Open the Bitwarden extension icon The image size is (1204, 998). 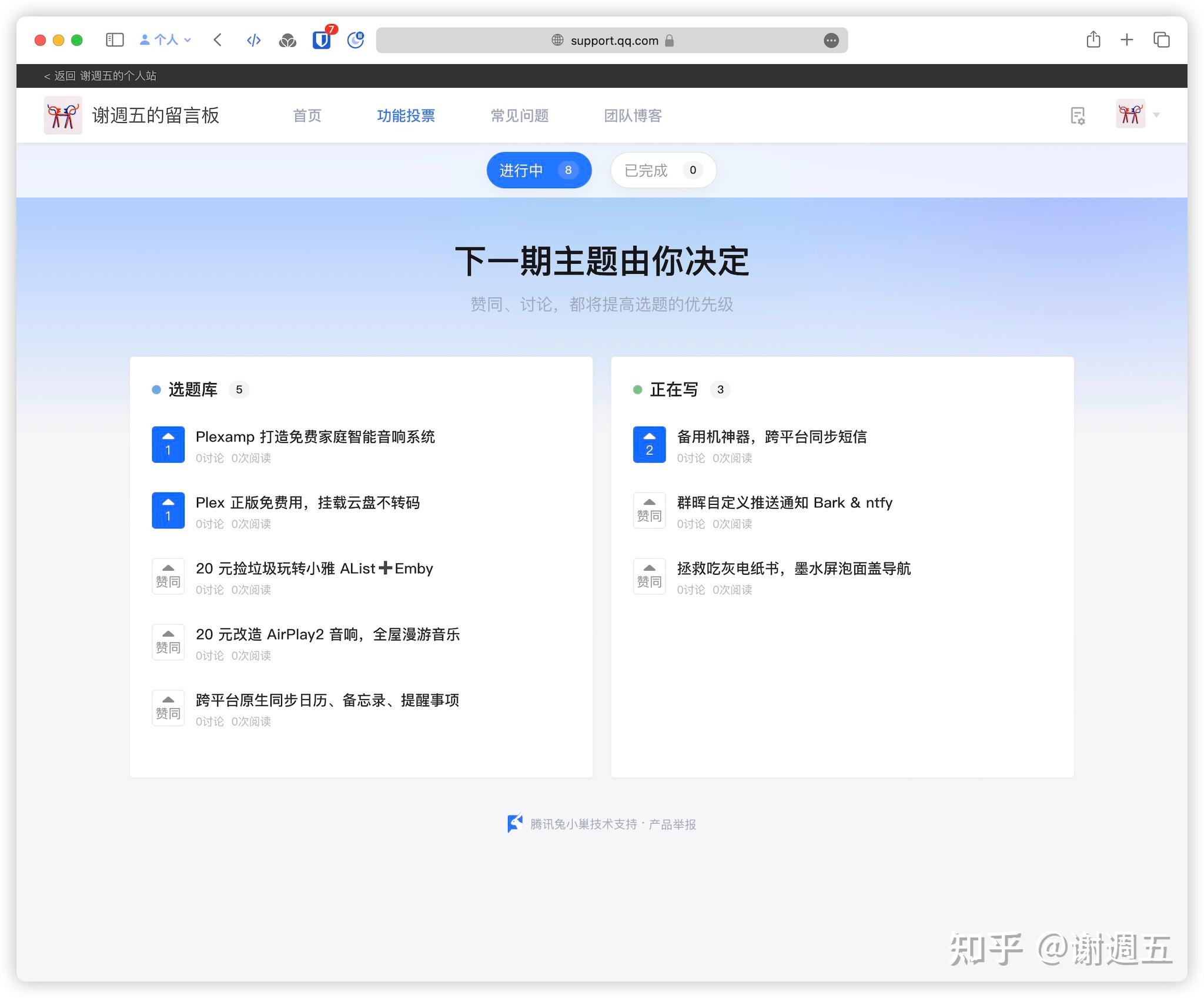322,40
